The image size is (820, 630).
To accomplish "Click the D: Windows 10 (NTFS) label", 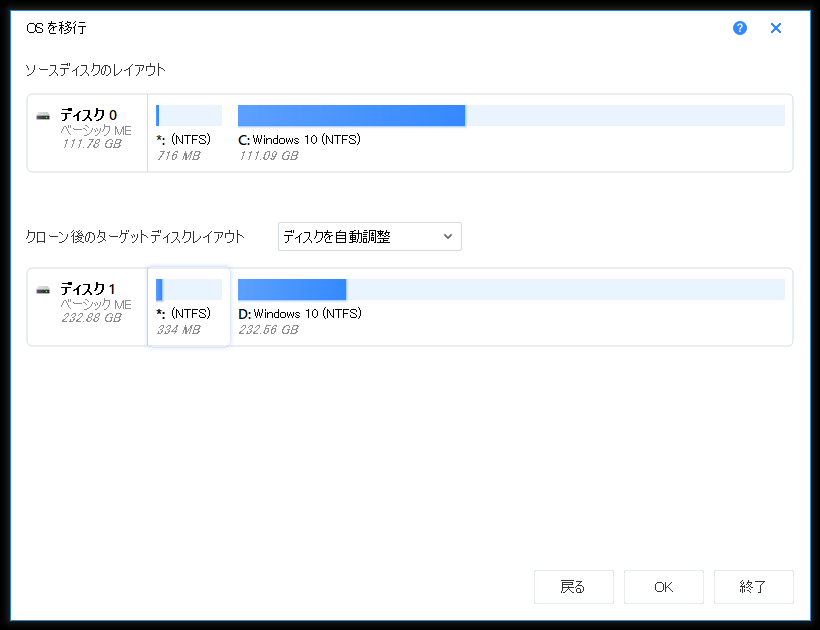I will click(299, 314).
